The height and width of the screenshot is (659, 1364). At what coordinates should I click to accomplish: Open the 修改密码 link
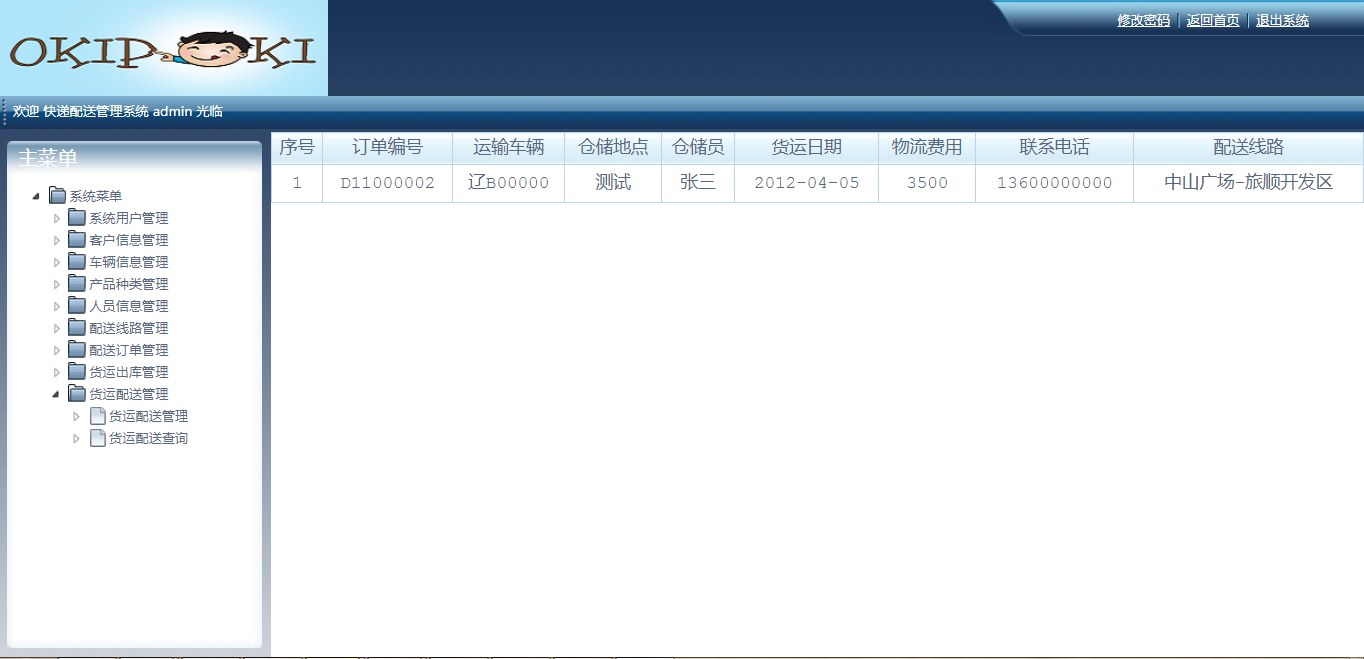click(x=1143, y=20)
